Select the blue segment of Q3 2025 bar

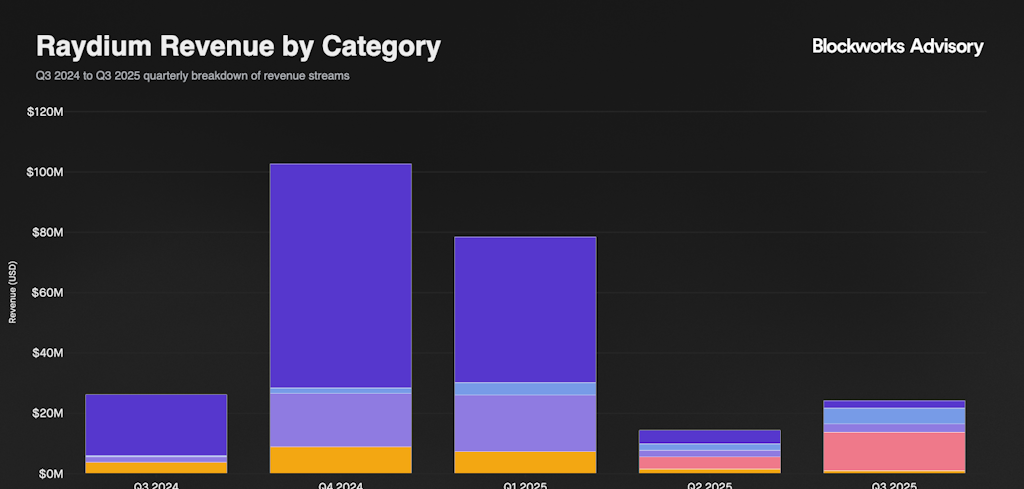pos(894,416)
